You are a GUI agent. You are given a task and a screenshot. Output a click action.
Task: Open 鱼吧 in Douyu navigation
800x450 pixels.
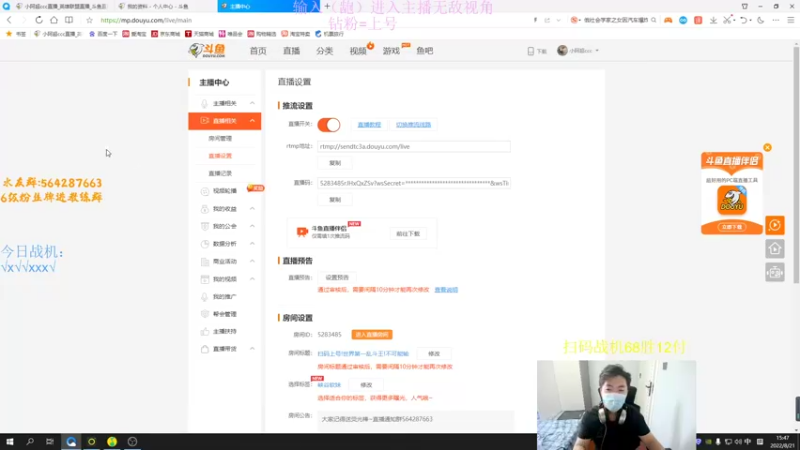pos(424,51)
